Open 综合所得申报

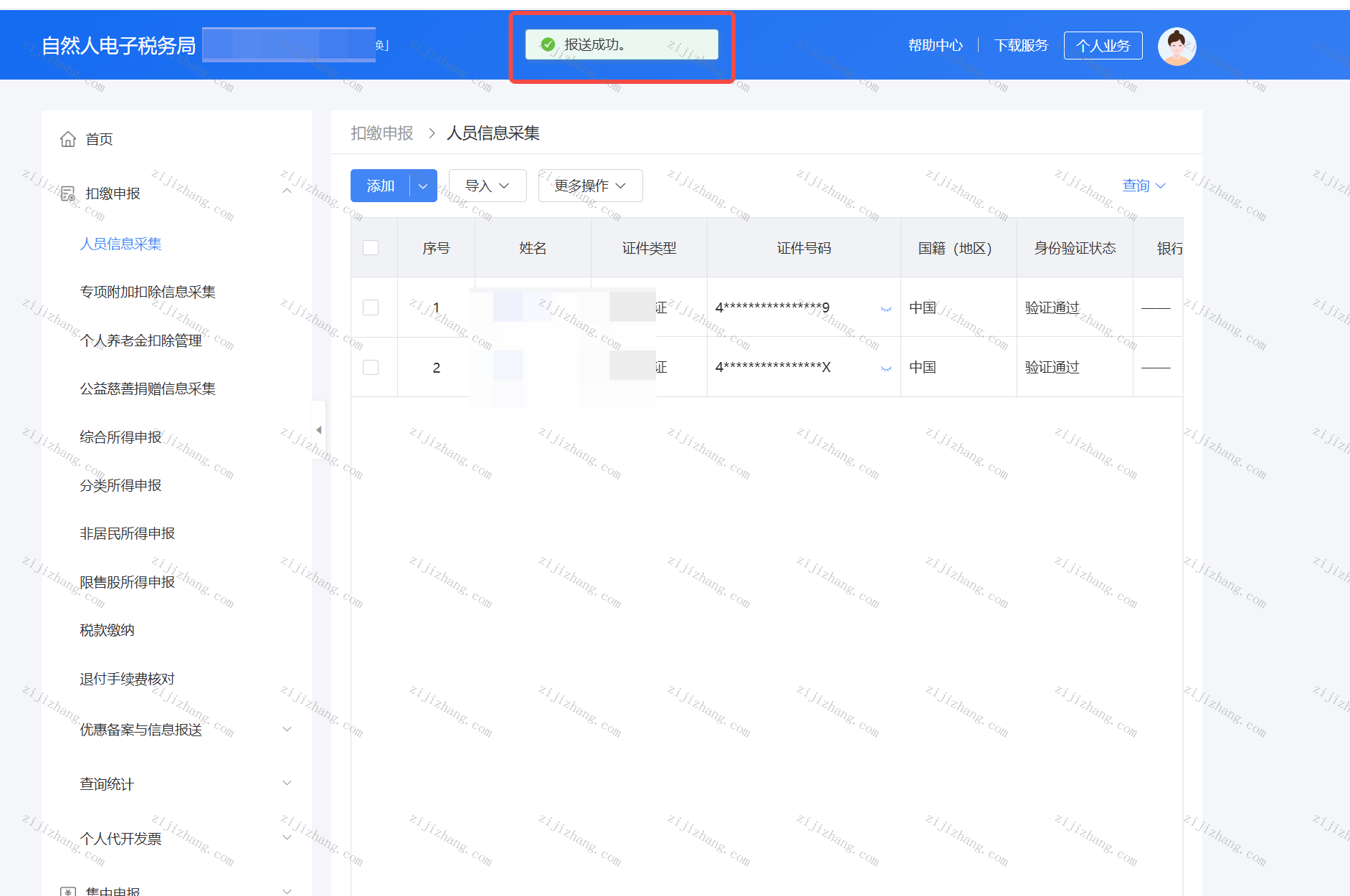click(120, 437)
